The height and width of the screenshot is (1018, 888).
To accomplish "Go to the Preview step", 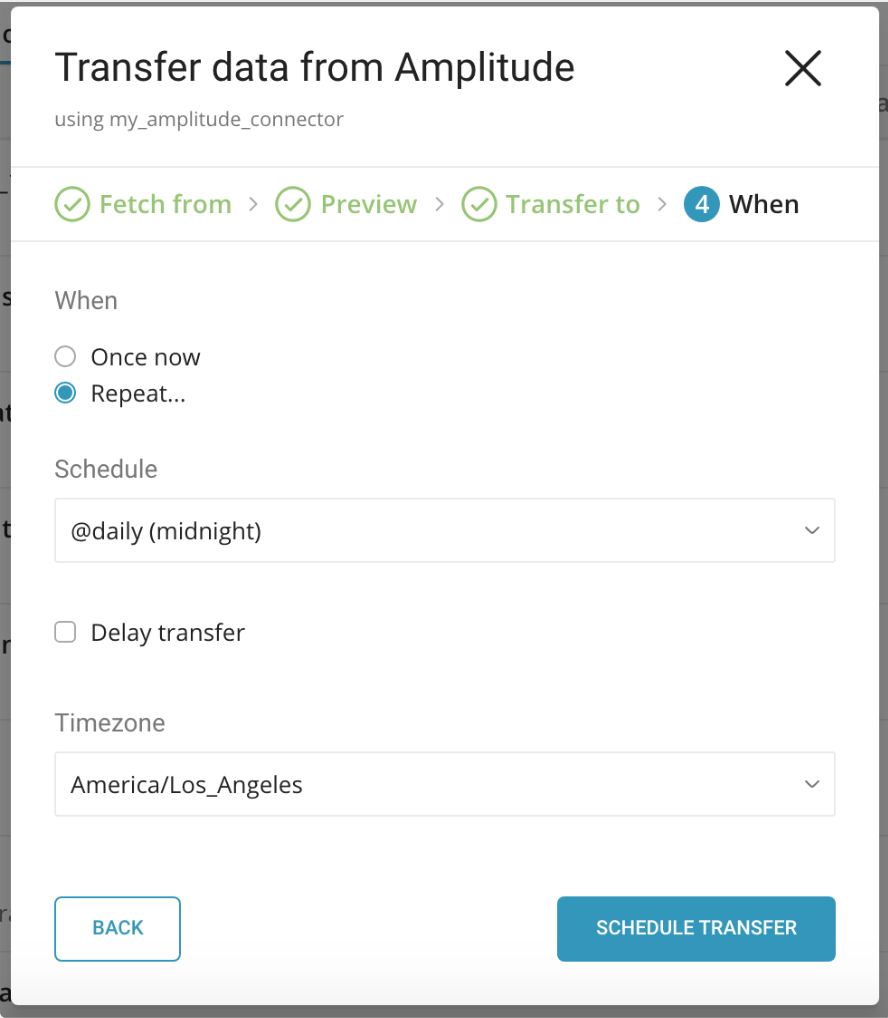I will pyautogui.click(x=368, y=204).
